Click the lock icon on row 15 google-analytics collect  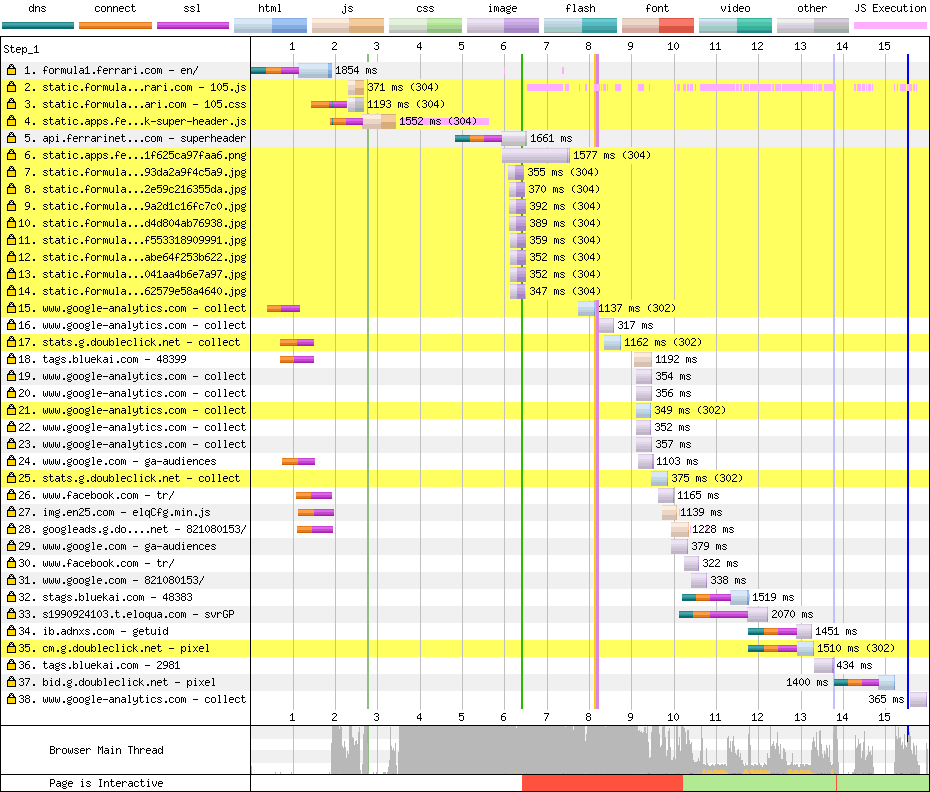point(11,308)
